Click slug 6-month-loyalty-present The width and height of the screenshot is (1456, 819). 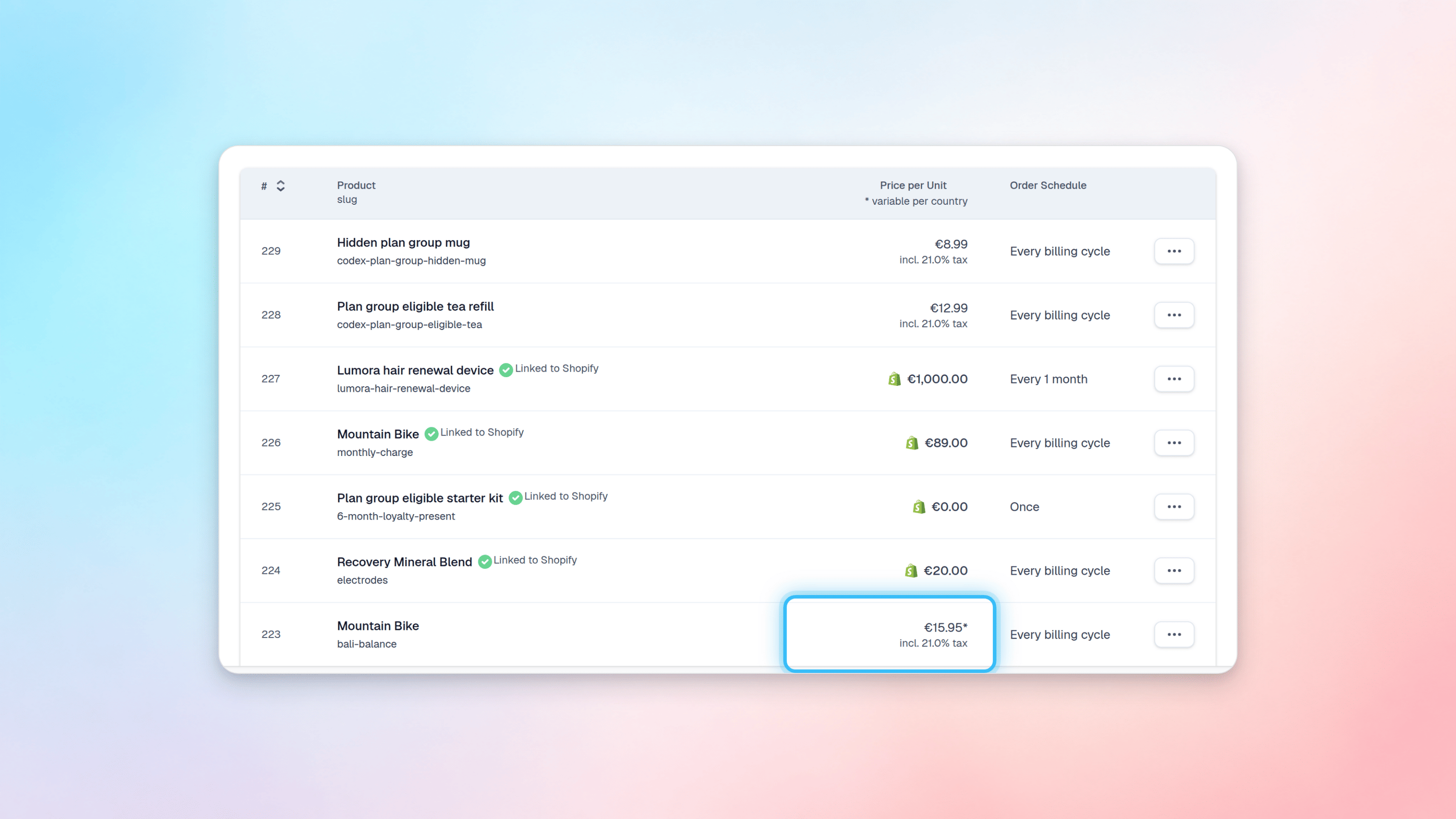click(x=396, y=516)
